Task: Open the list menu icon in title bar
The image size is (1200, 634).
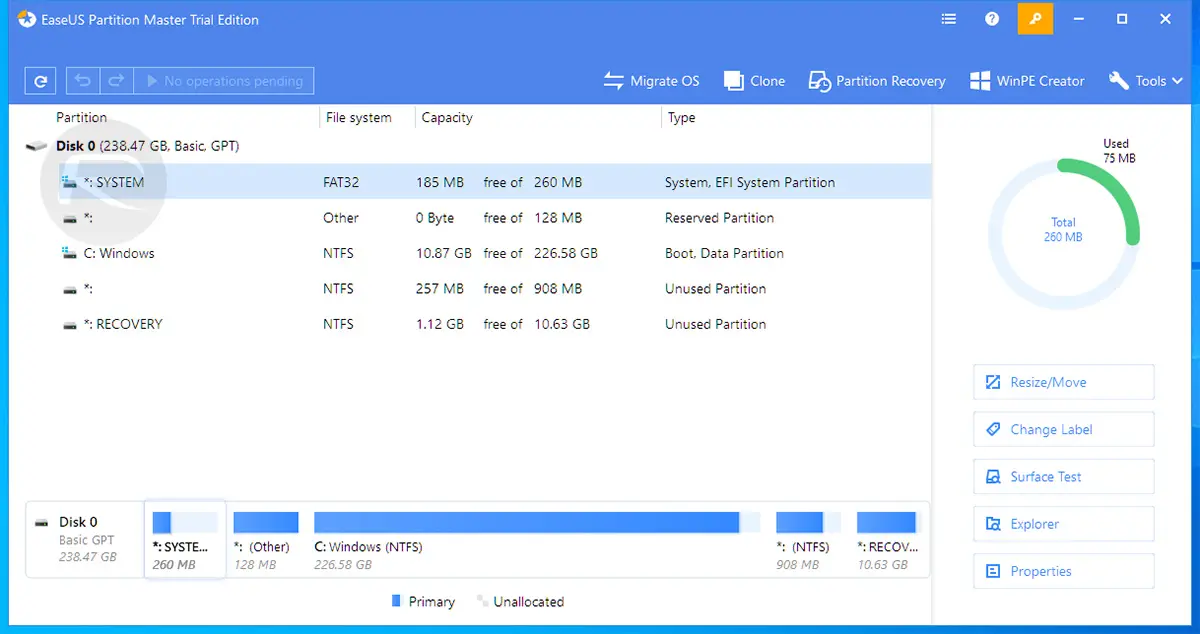Action: [x=949, y=19]
